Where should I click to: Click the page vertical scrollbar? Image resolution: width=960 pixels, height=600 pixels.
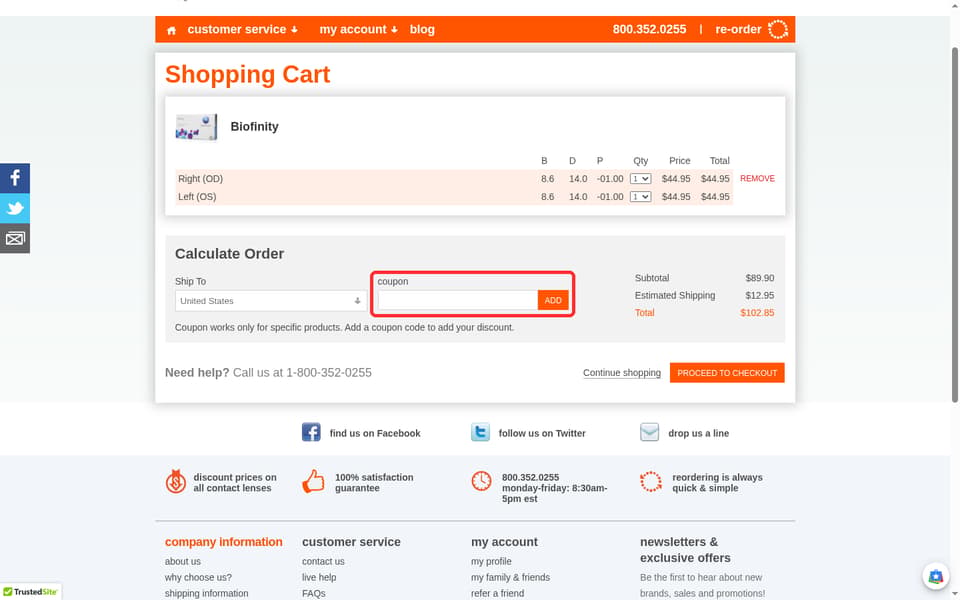954,224
